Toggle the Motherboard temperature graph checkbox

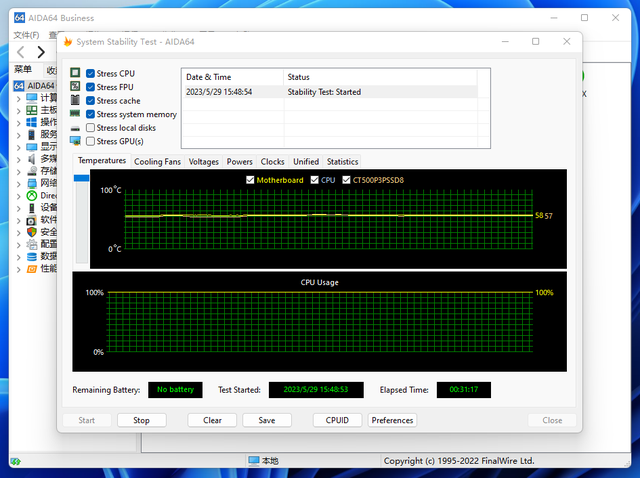point(250,180)
